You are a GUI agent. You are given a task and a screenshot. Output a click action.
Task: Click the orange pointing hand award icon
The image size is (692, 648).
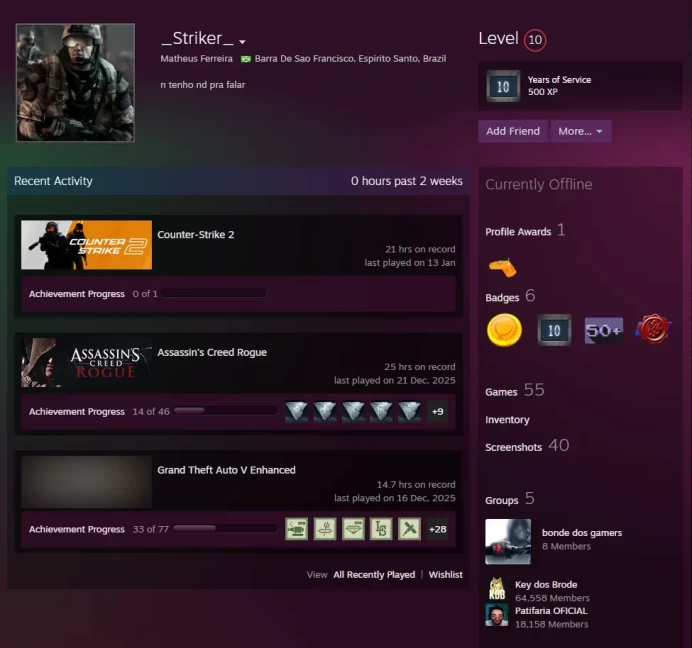point(503,267)
